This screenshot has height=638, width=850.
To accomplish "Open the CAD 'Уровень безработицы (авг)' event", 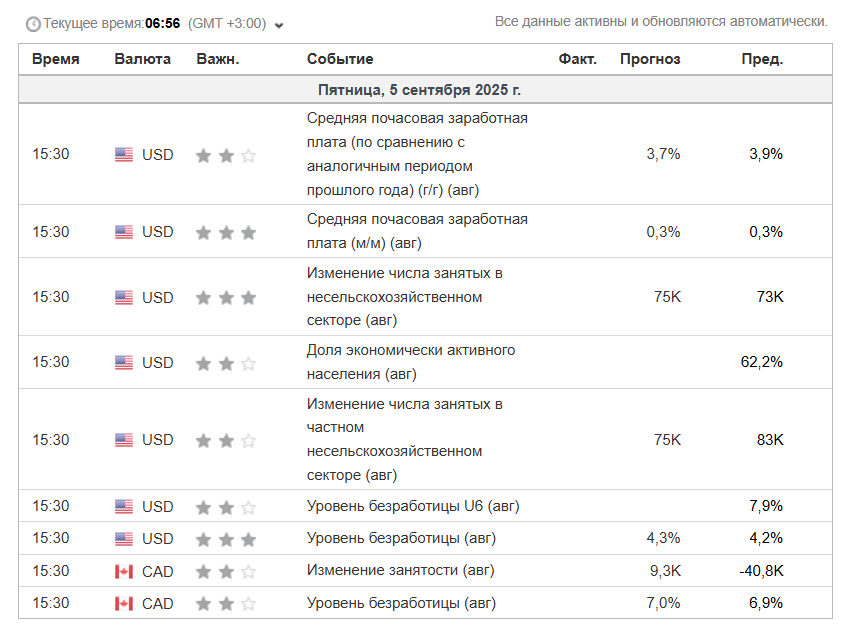I will [401, 603].
